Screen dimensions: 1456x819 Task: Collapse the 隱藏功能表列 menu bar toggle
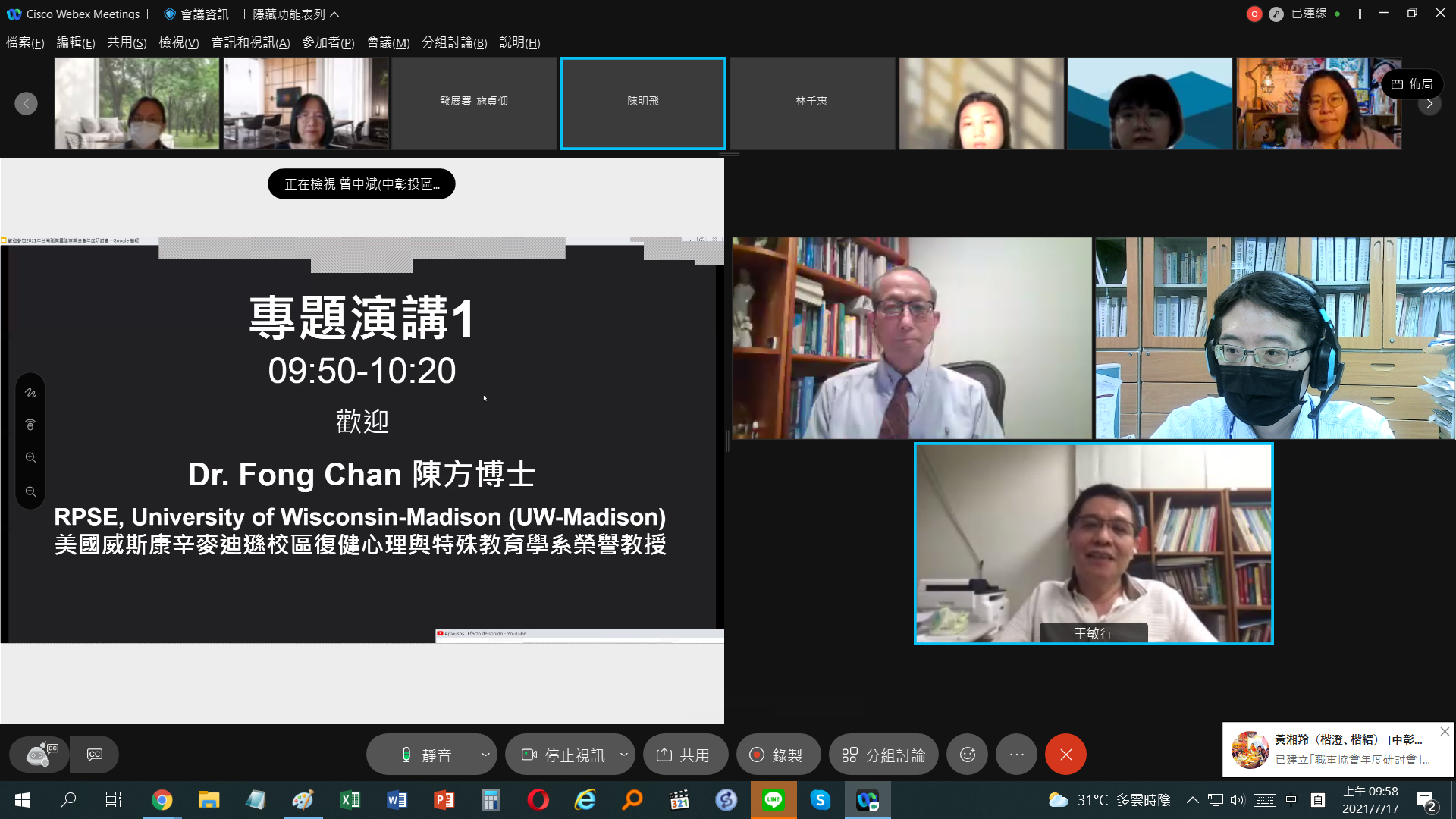pyautogui.click(x=296, y=14)
